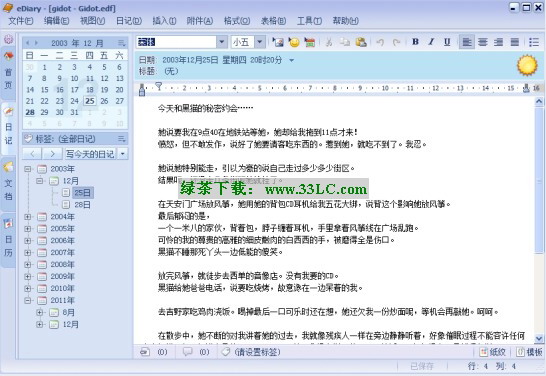Image resolution: width=546 pixels, height=376 pixels.
Task: Click 请设置标签 to set tags
Action: click(x=257, y=352)
